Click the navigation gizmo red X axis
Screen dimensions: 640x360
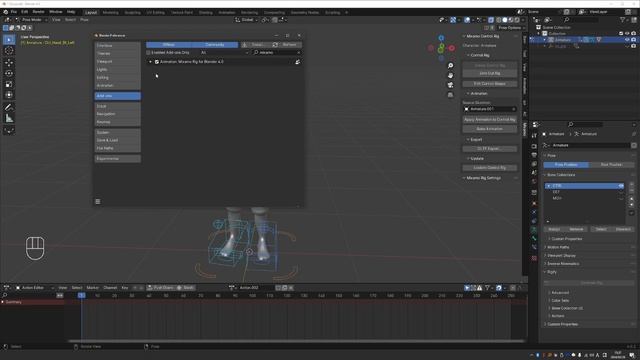[x=452, y=48]
